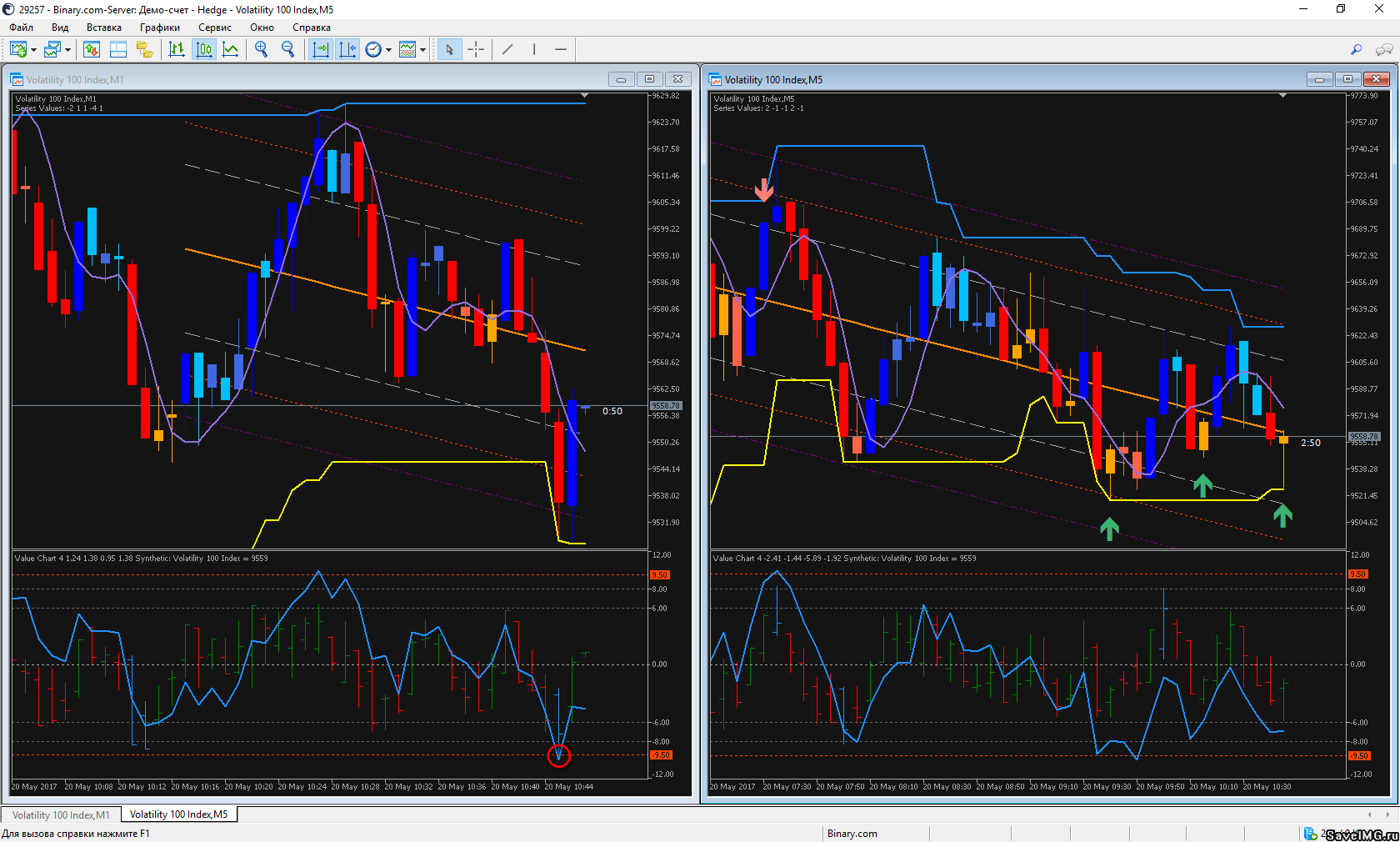Open the Вставка menu

pos(104,28)
